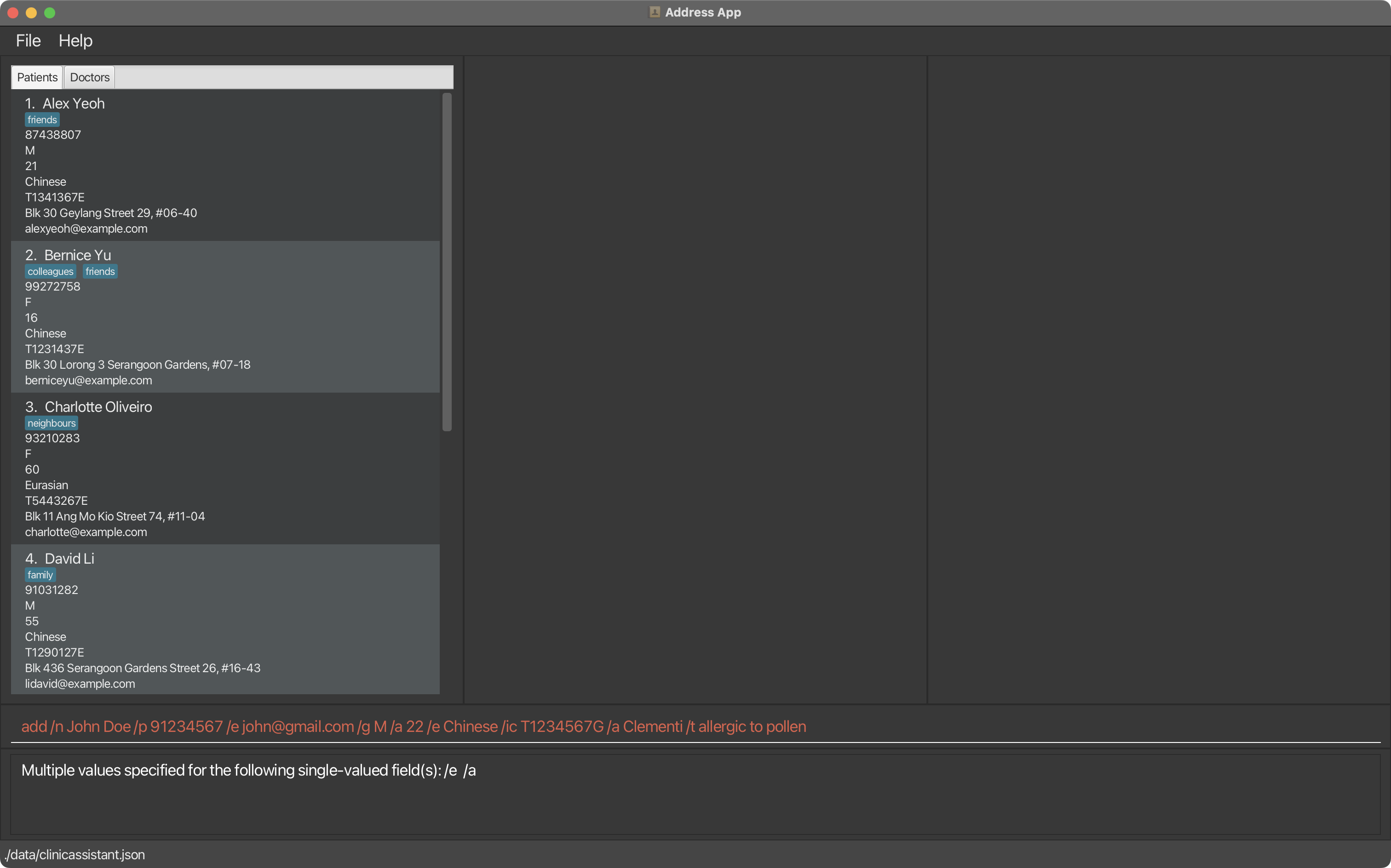The image size is (1391, 868).
Task: Click the patient list scrollbar thumb
Action: pyautogui.click(x=447, y=261)
